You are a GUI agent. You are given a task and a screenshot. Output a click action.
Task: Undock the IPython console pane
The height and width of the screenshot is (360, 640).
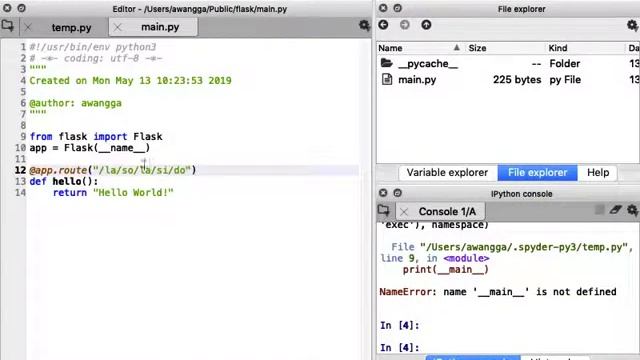(397, 193)
